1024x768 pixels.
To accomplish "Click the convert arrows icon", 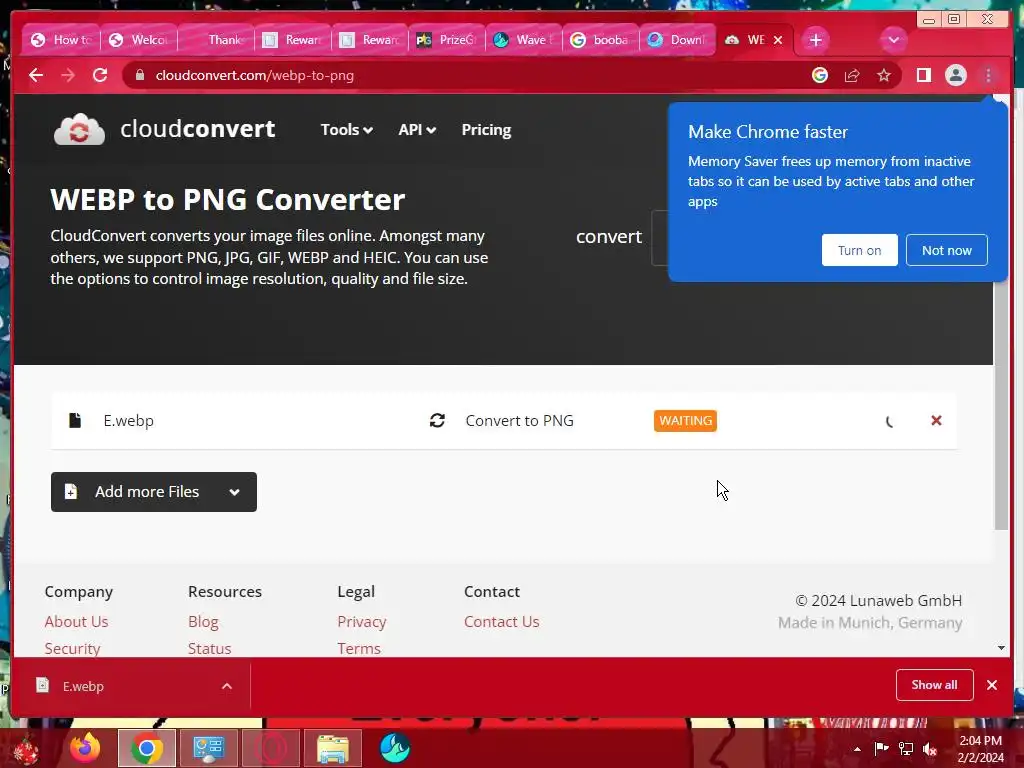I will click(437, 421).
